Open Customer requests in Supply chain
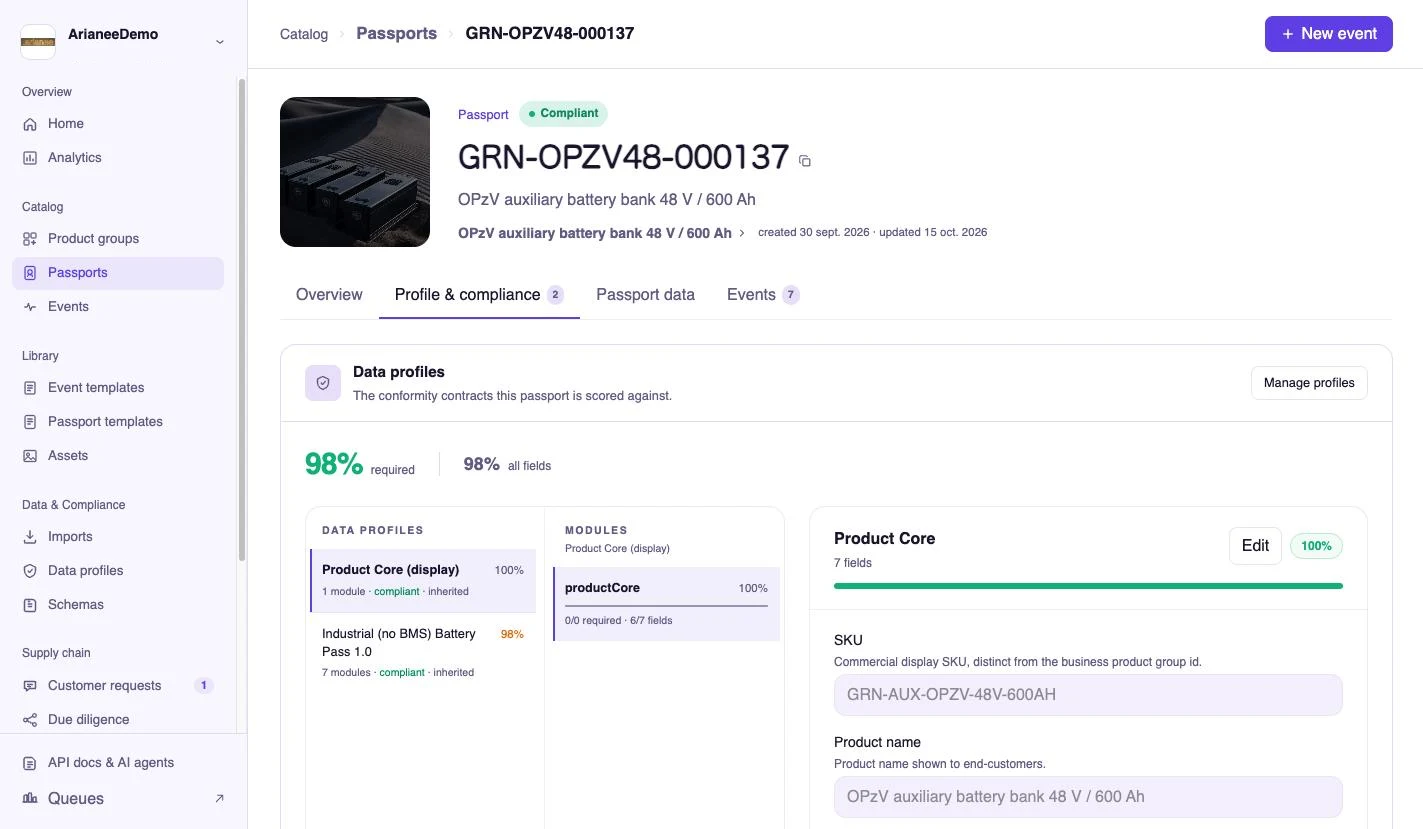 (x=118, y=686)
